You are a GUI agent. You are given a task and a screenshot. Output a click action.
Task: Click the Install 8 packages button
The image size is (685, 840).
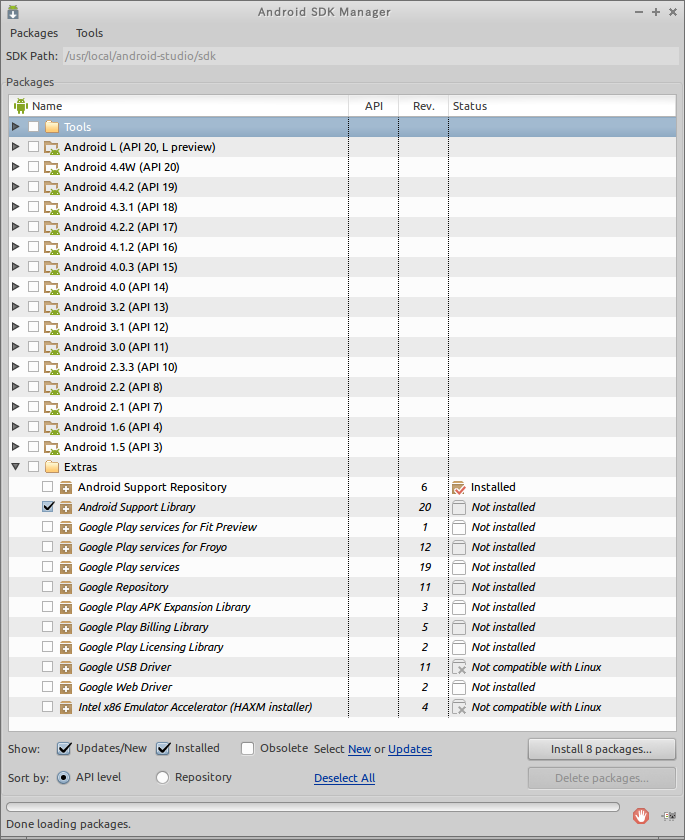601,749
